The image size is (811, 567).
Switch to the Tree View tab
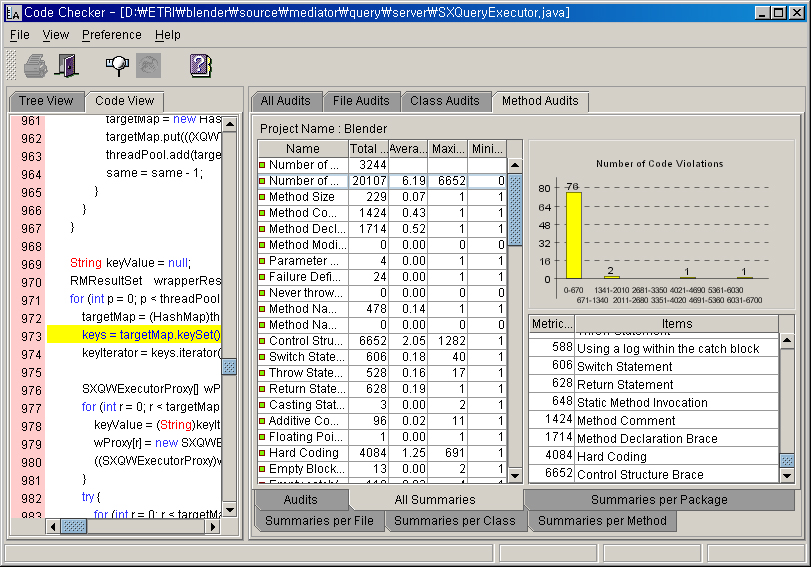click(46, 101)
